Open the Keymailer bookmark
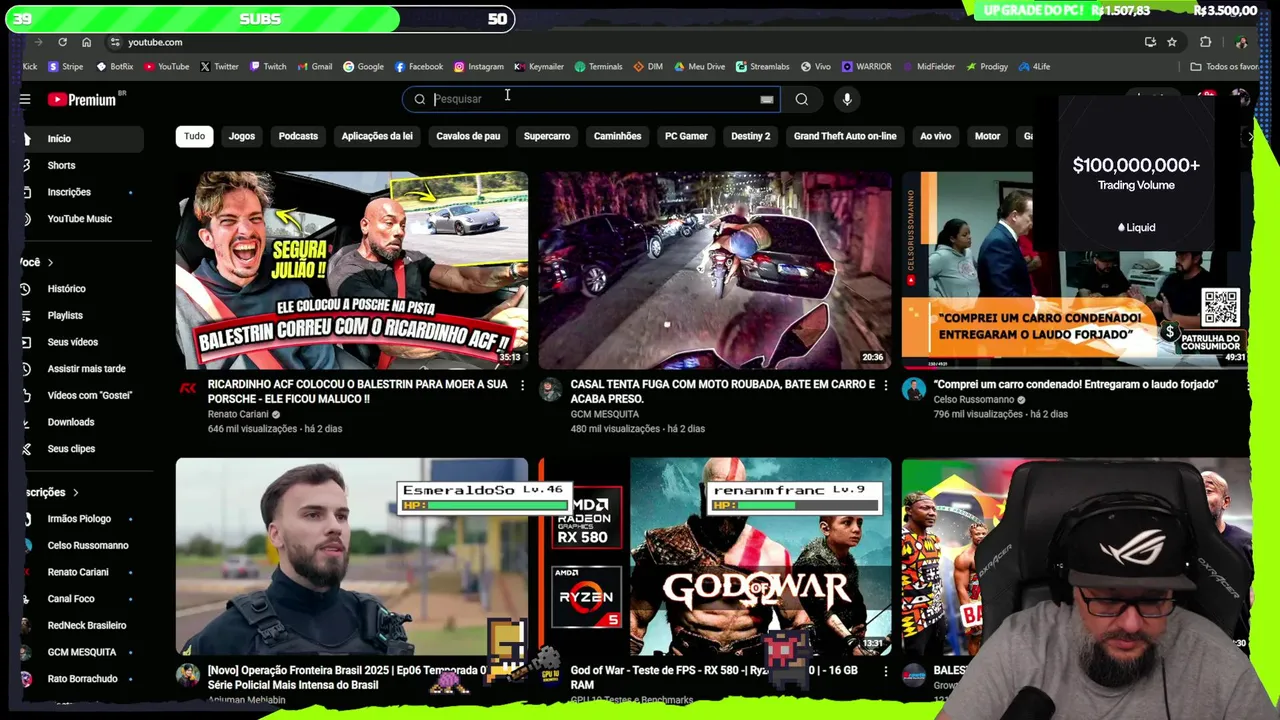Screen dimensions: 1280x720 coord(539,67)
